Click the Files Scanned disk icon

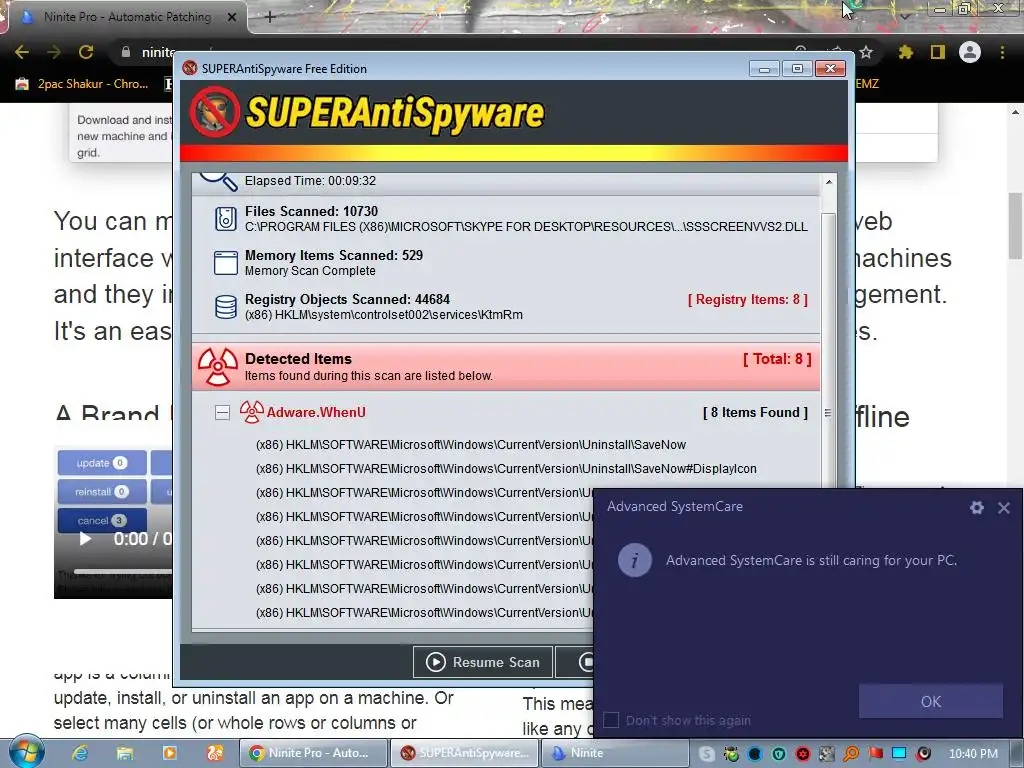click(x=225, y=219)
